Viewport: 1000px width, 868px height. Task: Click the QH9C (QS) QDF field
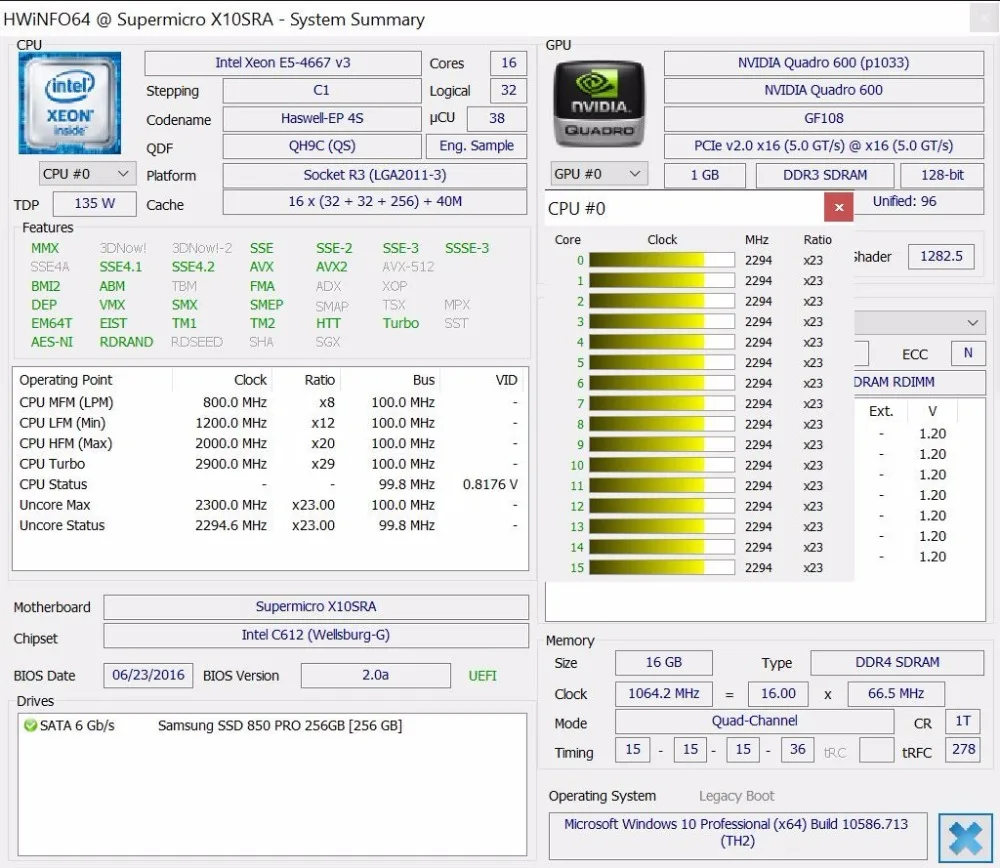[321, 146]
